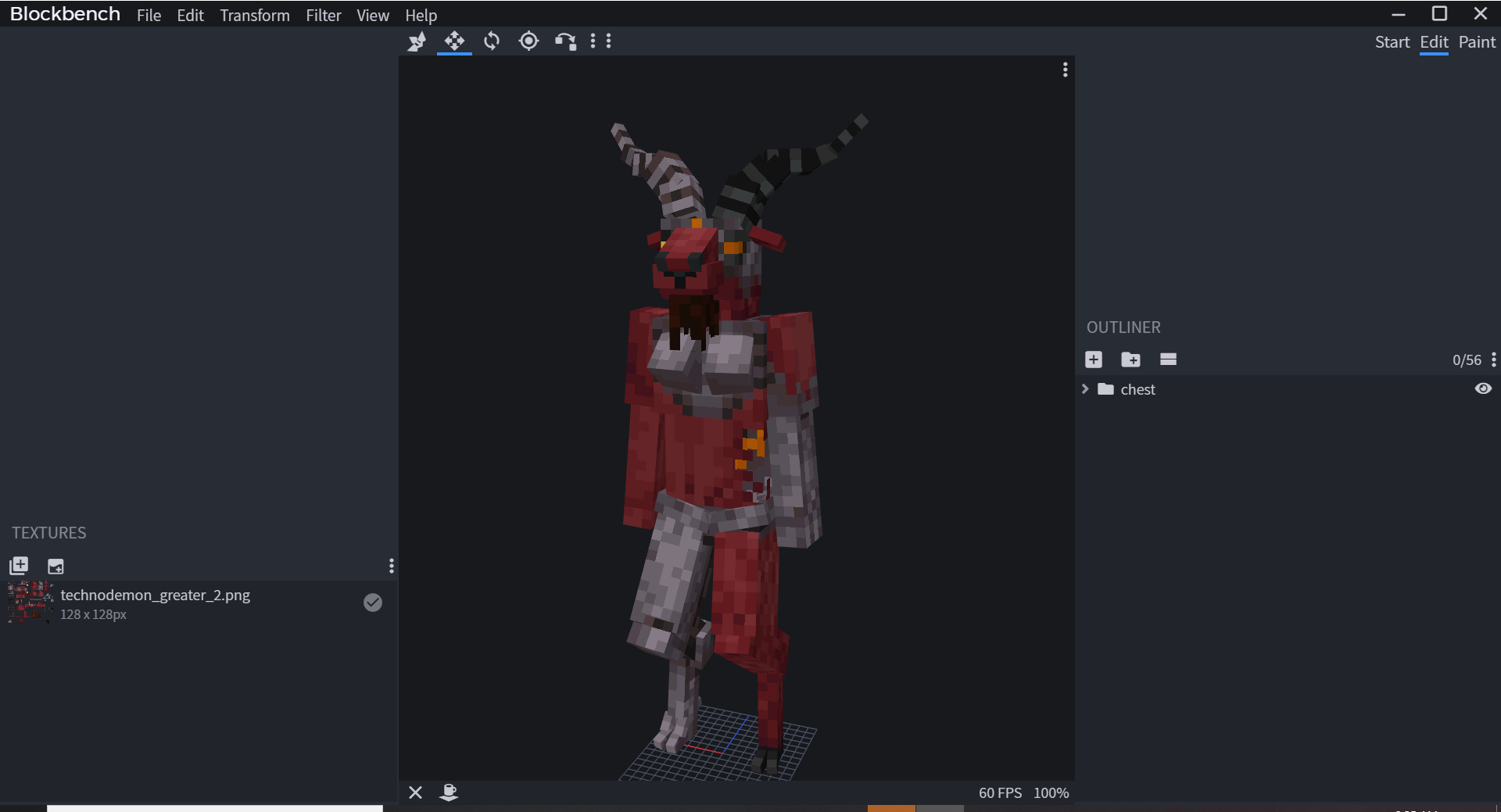
Task: Activate the Rotate tool
Action: click(x=492, y=41)
